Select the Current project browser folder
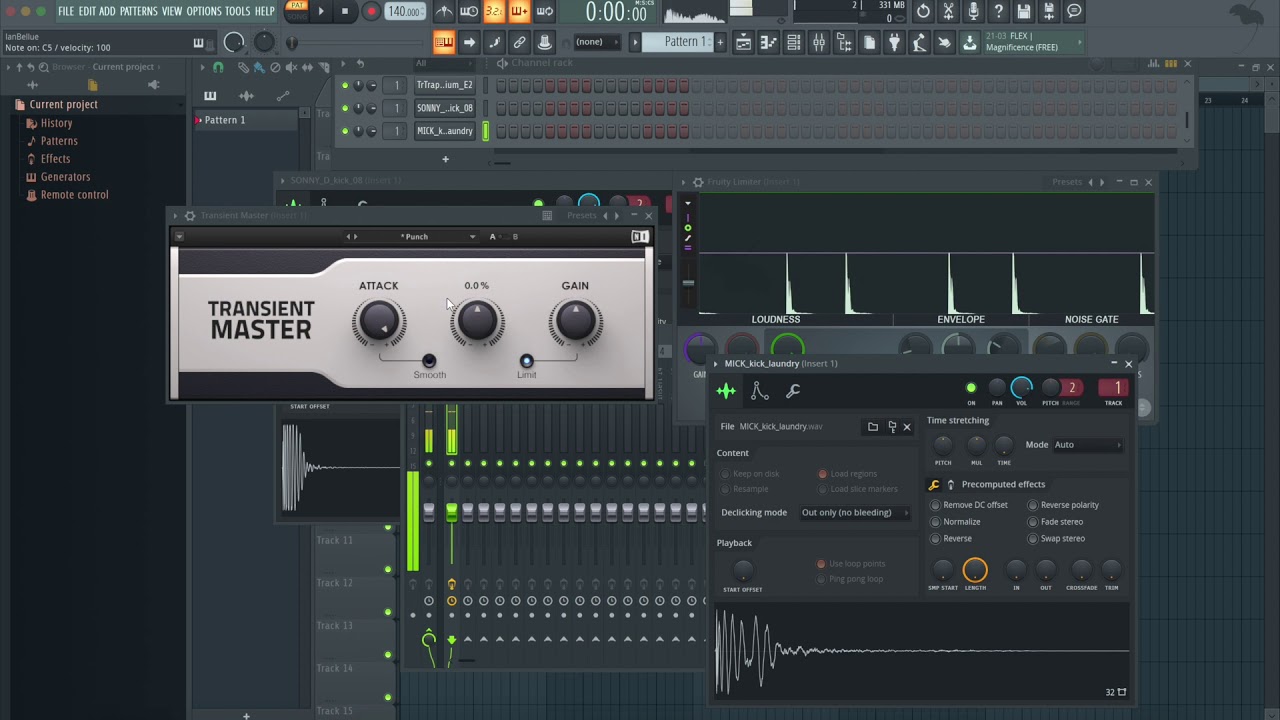The width and height of the screenshot is (1280, 720). 63,104
